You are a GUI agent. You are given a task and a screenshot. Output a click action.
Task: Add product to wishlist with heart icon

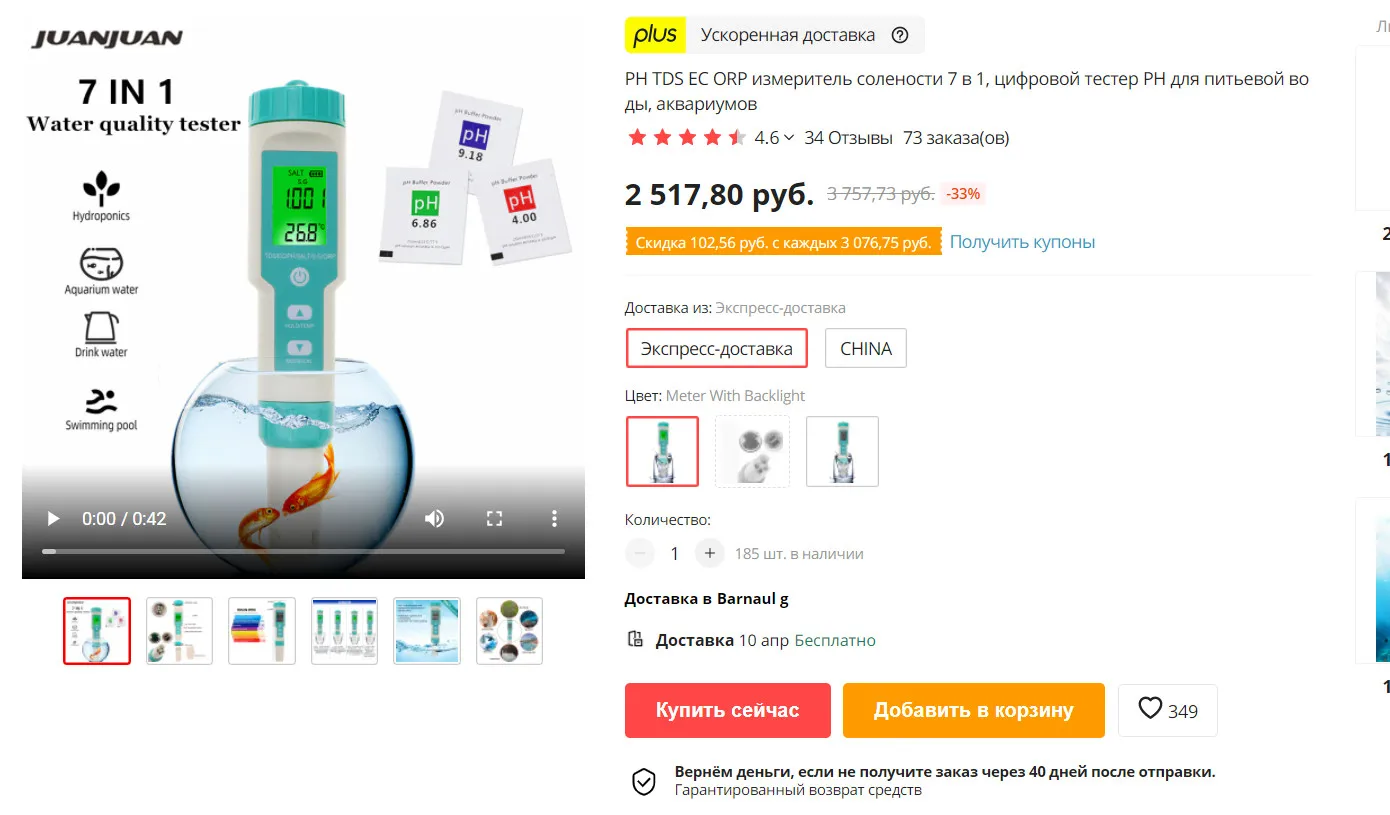click(1168, 710)
